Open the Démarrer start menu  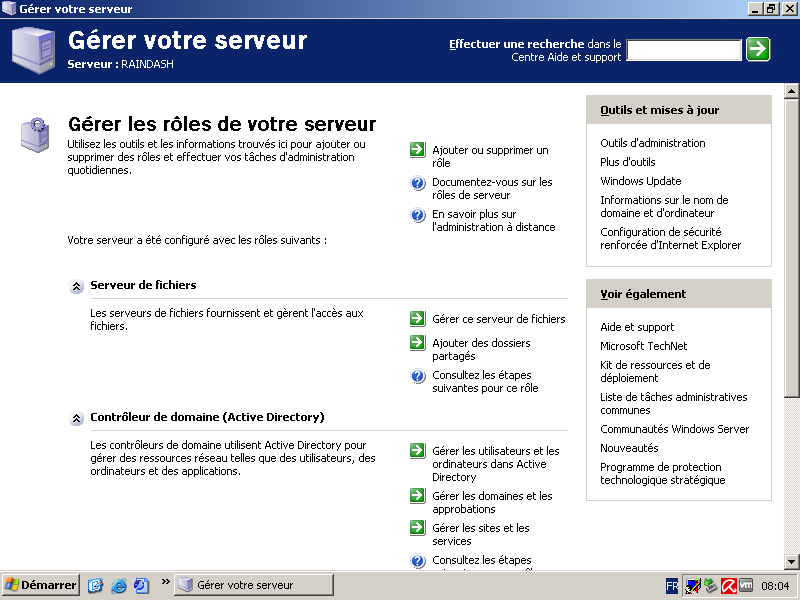[41, 585]
